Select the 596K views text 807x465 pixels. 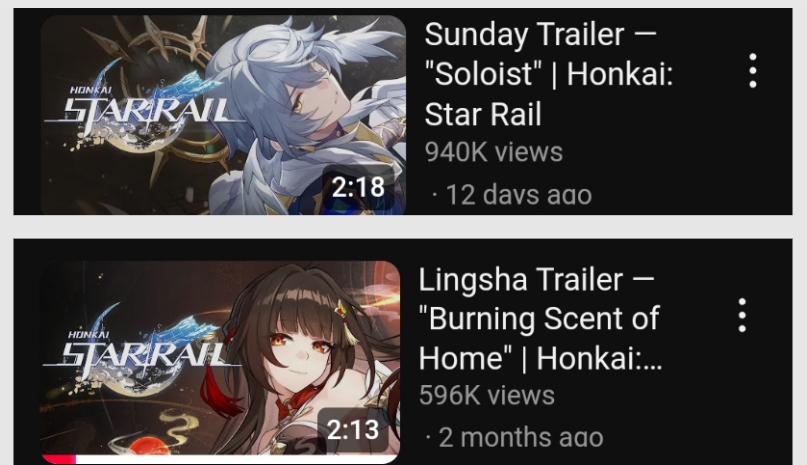tap(486, 395)
